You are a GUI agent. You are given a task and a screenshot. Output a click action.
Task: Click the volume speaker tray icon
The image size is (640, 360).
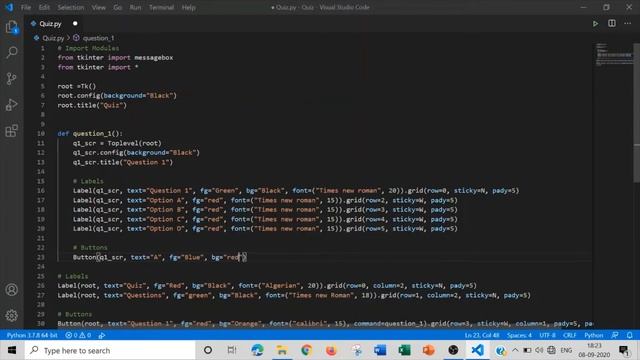point(539,350)
